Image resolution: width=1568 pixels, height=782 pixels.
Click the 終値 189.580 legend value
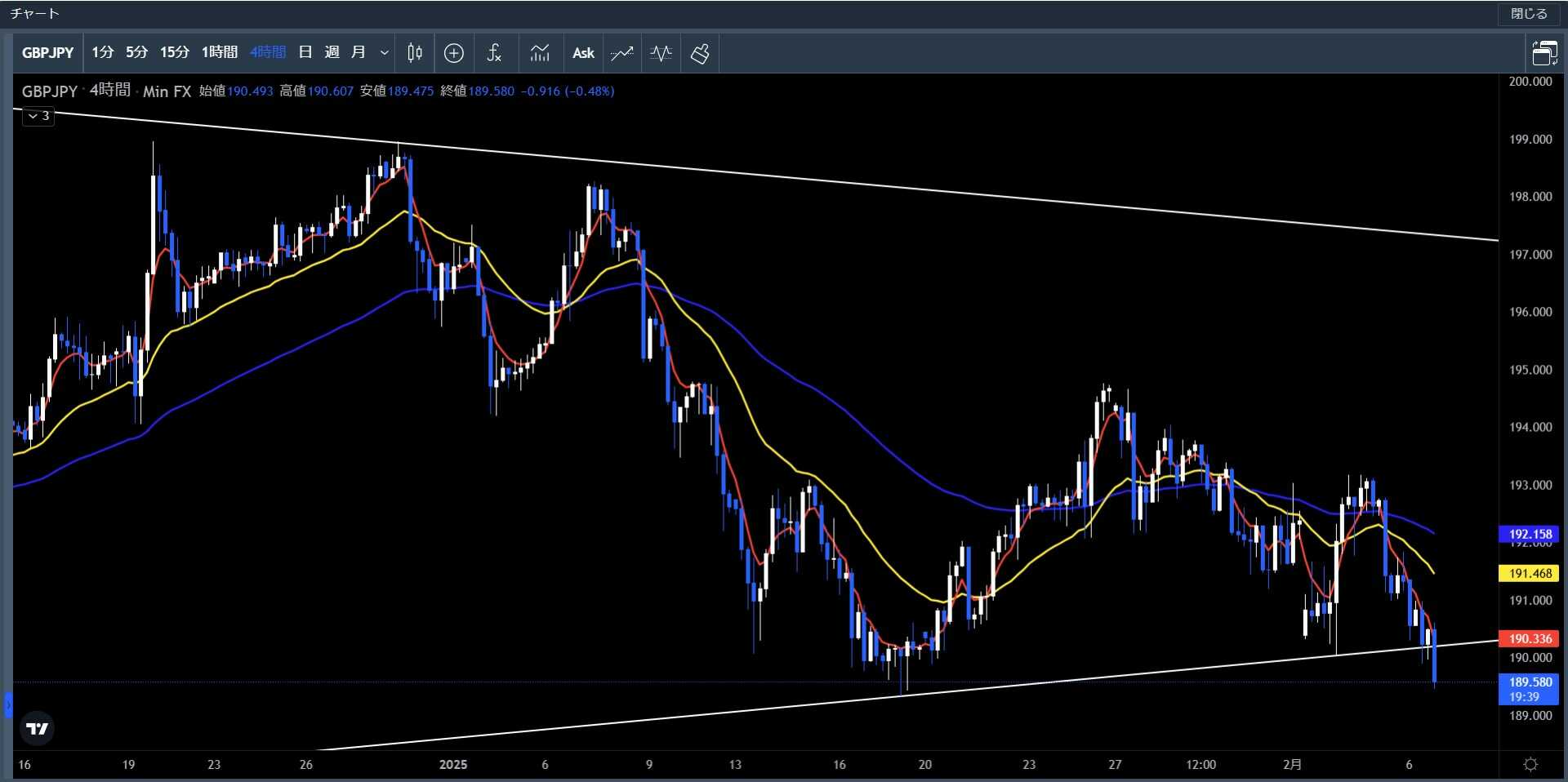pyautogui.click(x=477, y=91)
